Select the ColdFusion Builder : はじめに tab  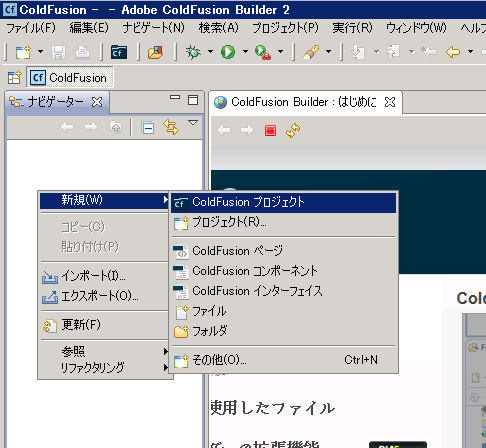(x=304, y=102)
